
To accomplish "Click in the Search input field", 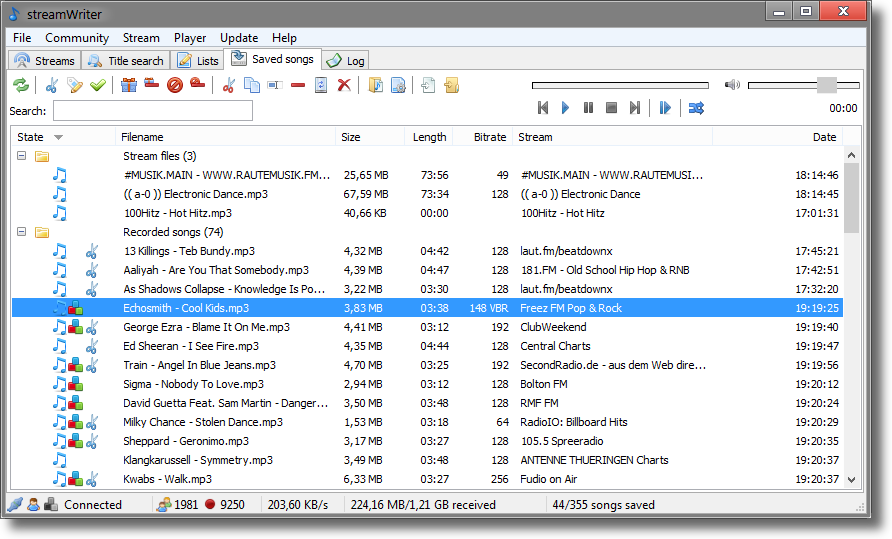I will click(x=152, y=111).
